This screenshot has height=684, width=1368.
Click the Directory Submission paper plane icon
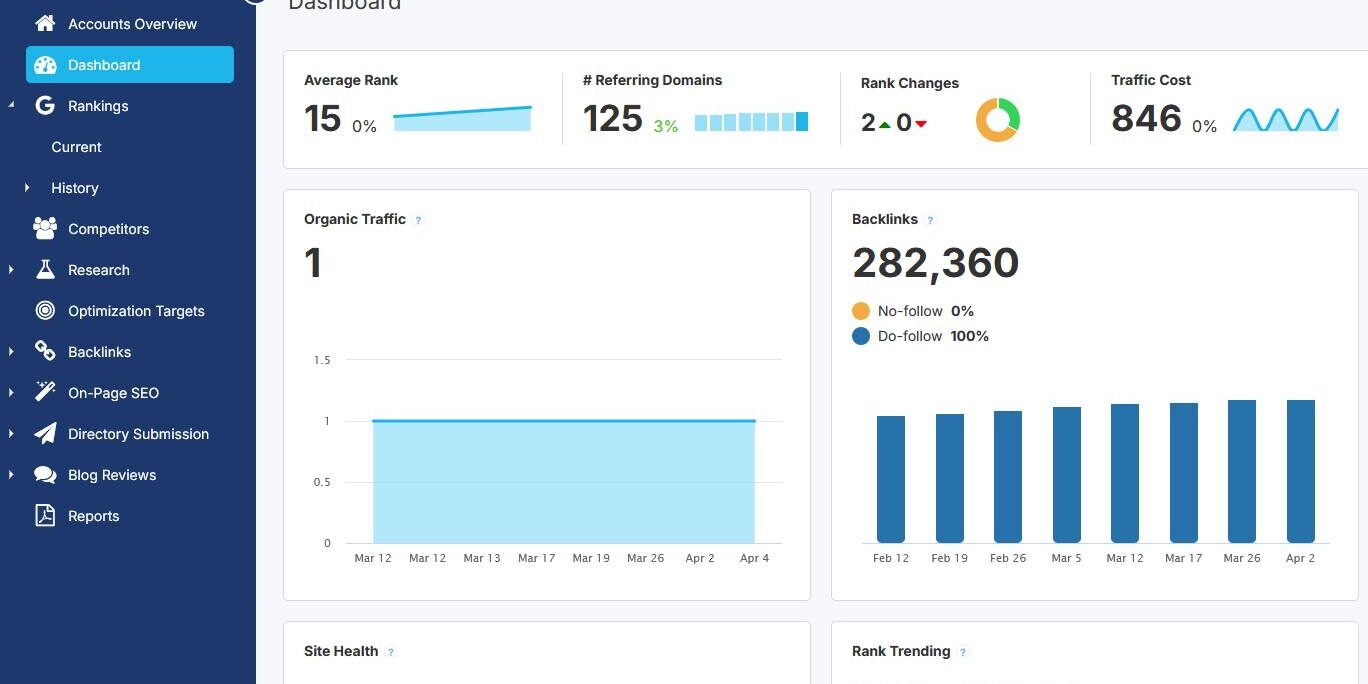tap(44, 433)
